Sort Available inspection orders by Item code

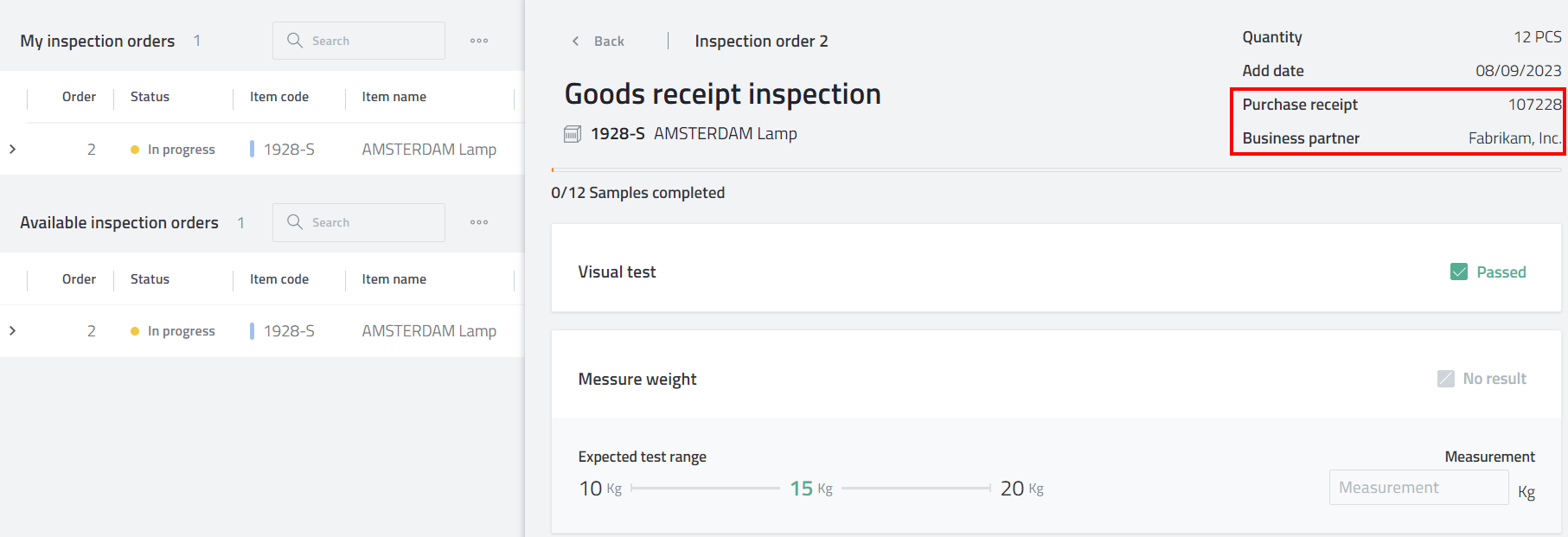click(x=279, y=279)
